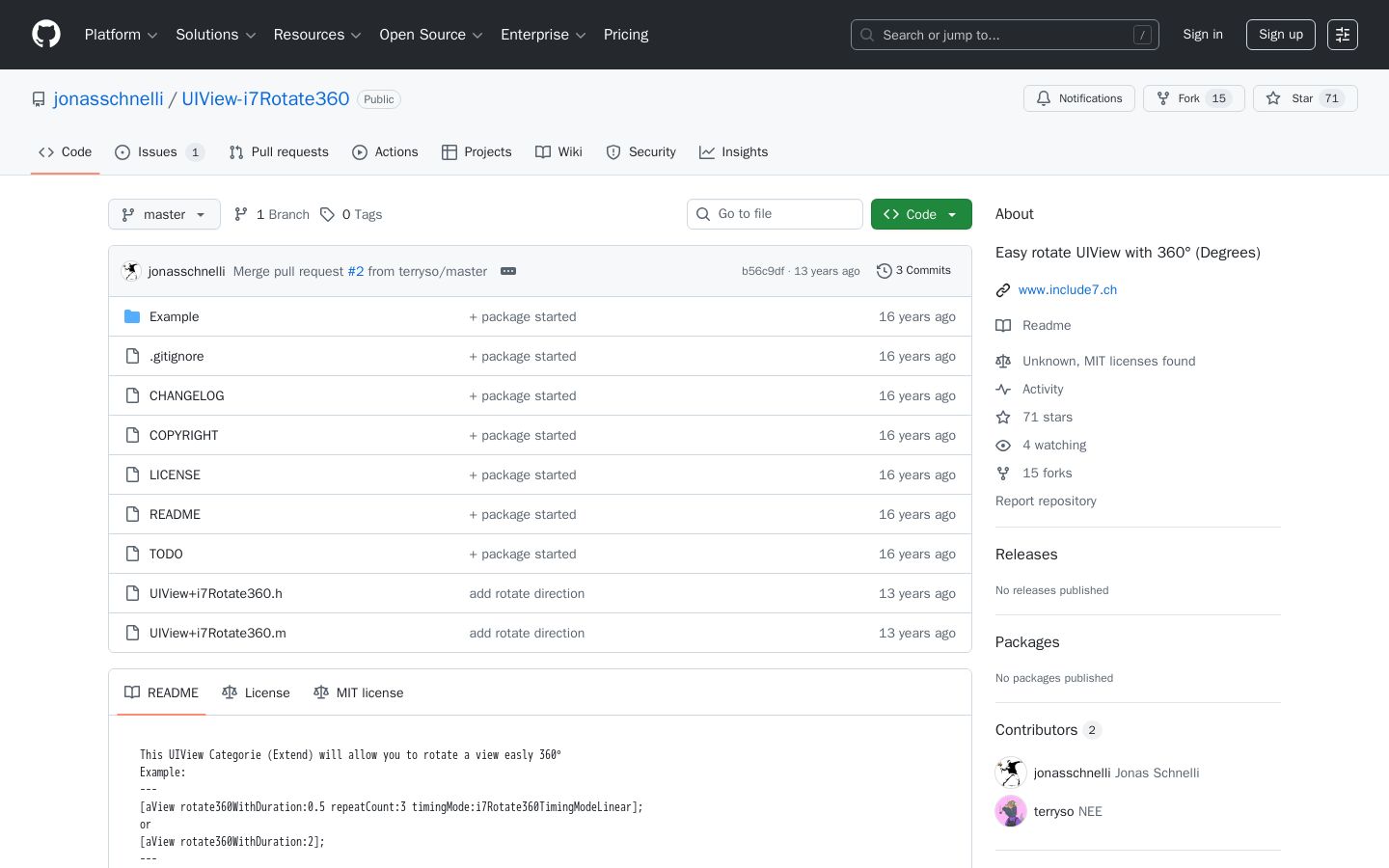This screenshot has height=868, width=1389.
Task: Open pull request #2 link in commit
Action: coord(356,271)
